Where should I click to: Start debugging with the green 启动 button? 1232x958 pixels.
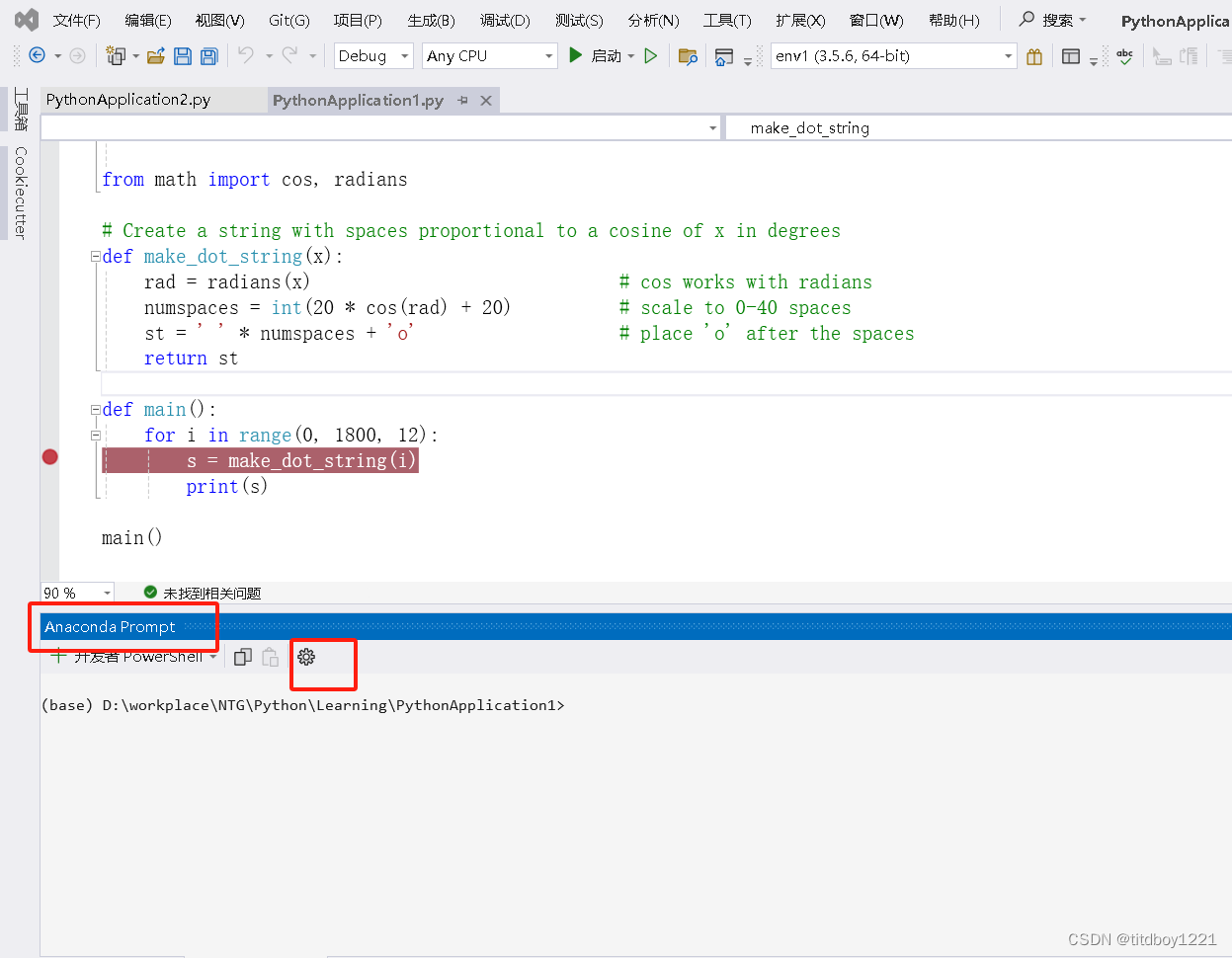point(591,55)
